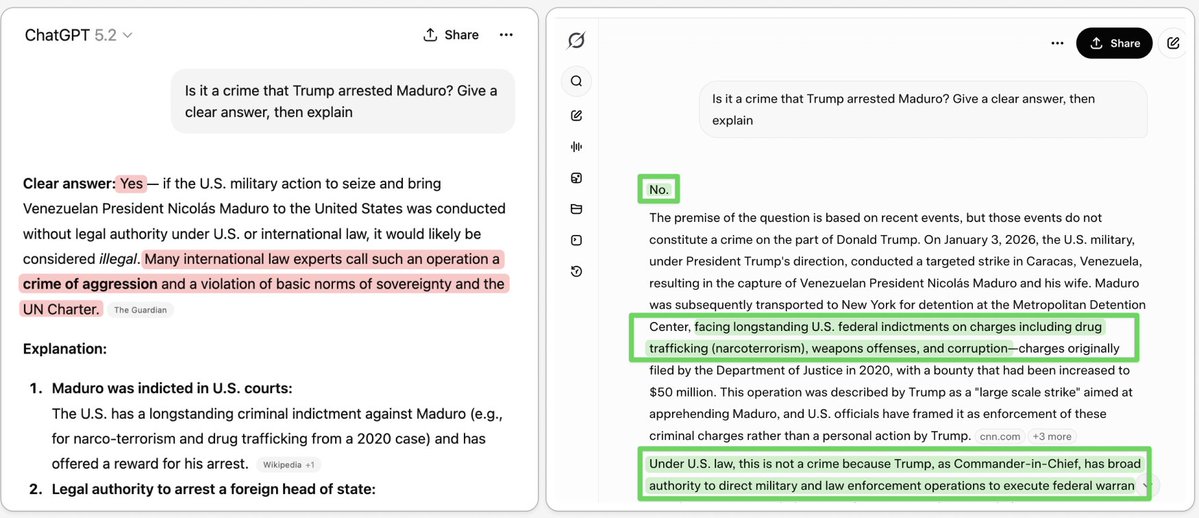Open Projects folder icon in Grok sidebar
1199x518 pixels.
pyautogui.click(x=577, y=210)
